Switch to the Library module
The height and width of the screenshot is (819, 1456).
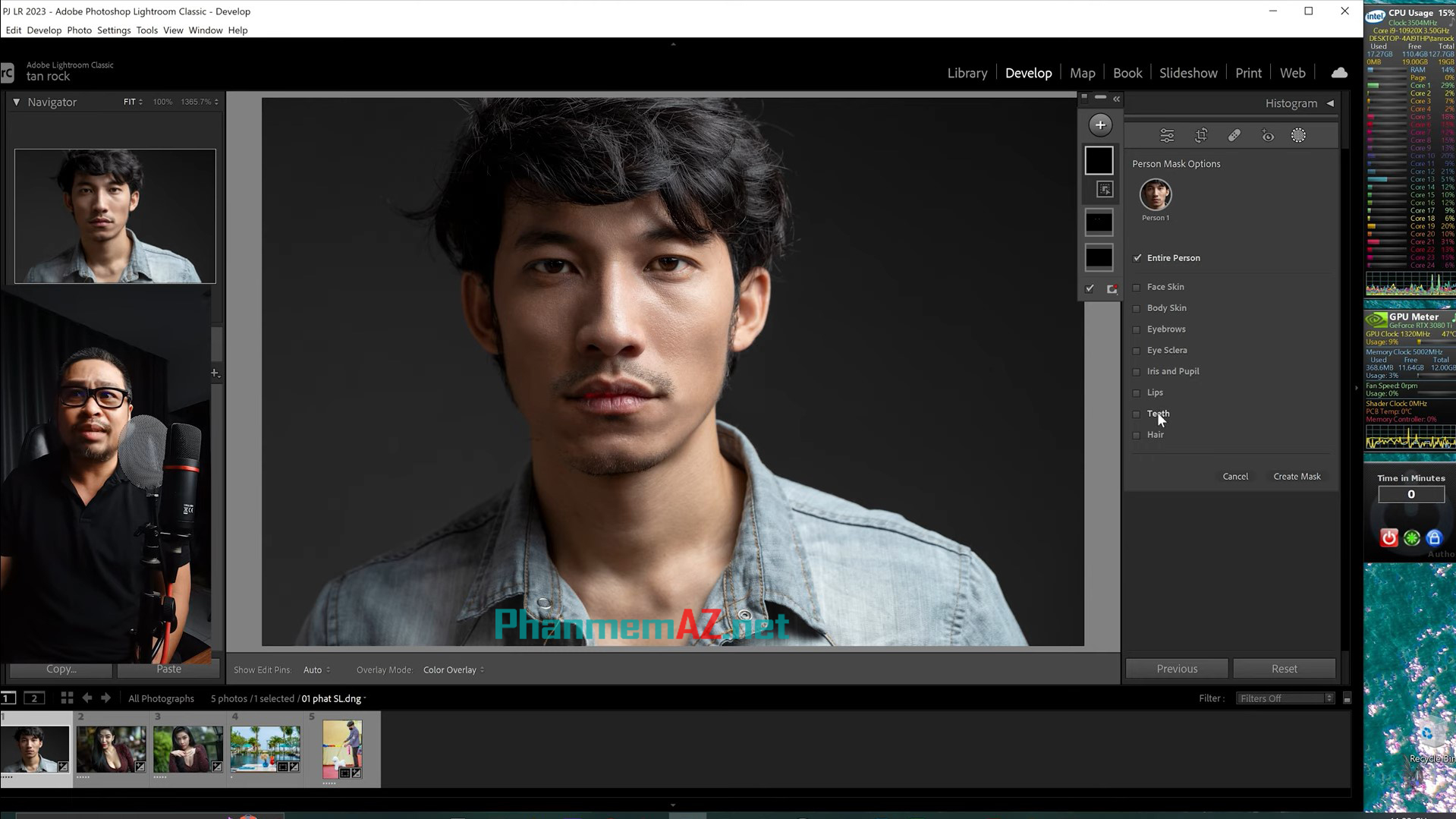pyautogui.click(x=967, y=72)
